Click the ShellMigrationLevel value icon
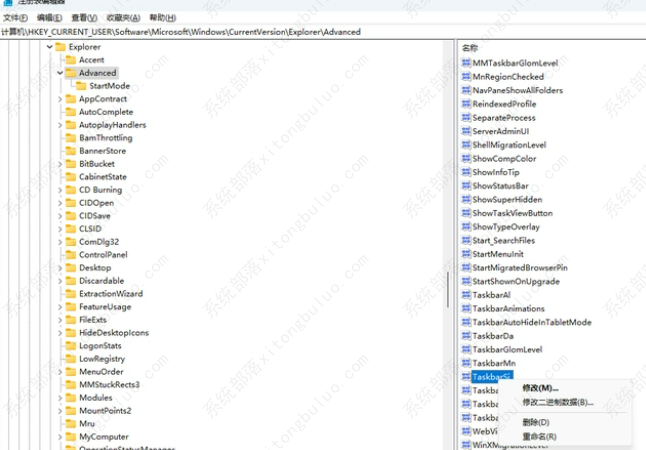646x450 pixels. click(x=466, y=145)
